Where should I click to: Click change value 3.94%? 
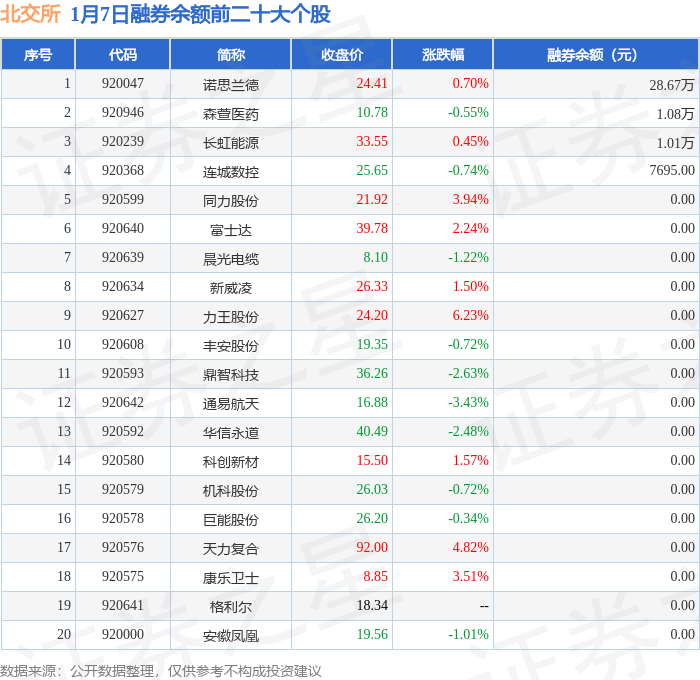[471, 200]
